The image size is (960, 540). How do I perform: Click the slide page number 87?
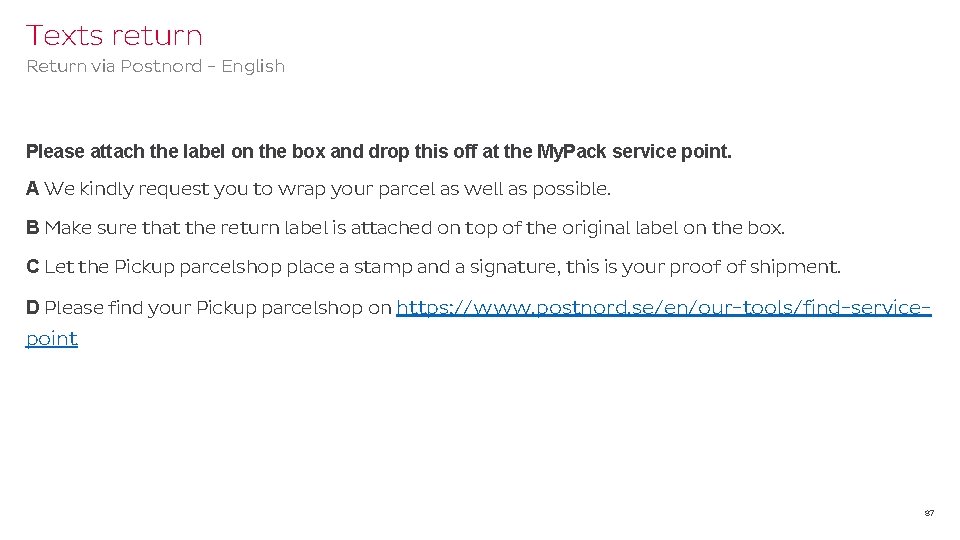(929, 513)
